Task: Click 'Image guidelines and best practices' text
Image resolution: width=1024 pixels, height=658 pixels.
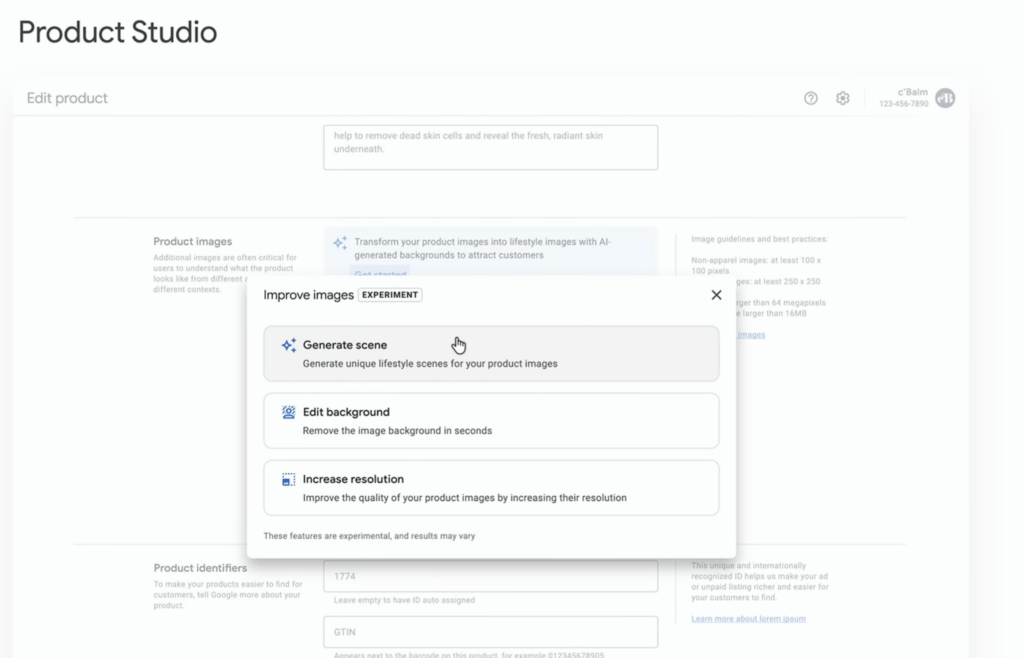Action: pos(760,239)
